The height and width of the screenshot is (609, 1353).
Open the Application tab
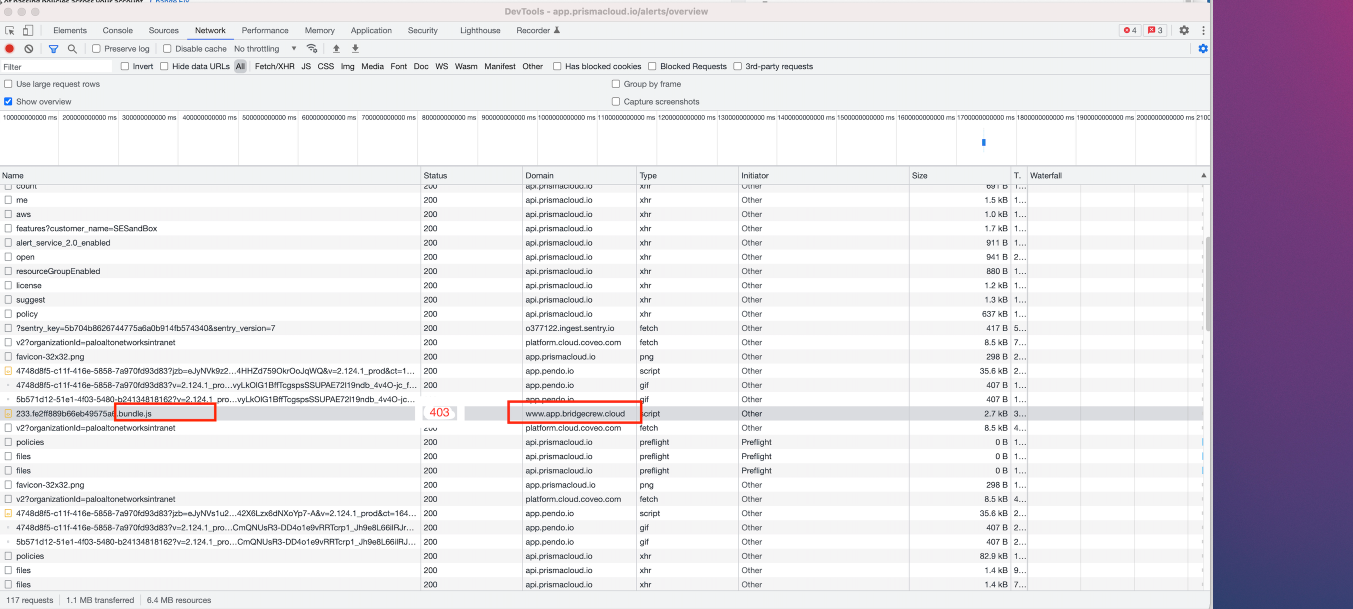point(371,31)
